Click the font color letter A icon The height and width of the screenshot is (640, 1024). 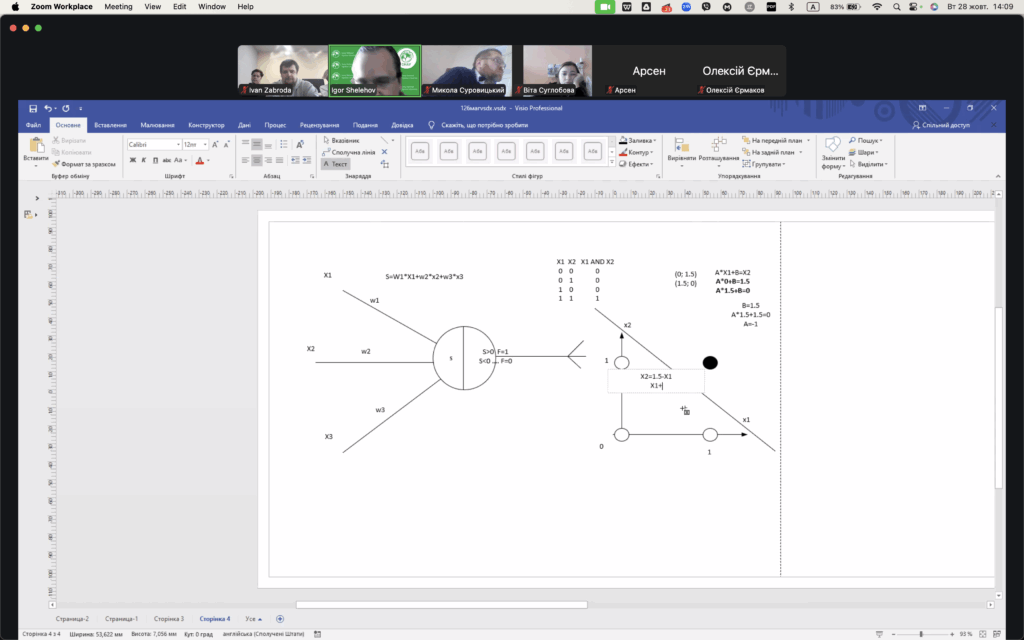pos(199,160)
